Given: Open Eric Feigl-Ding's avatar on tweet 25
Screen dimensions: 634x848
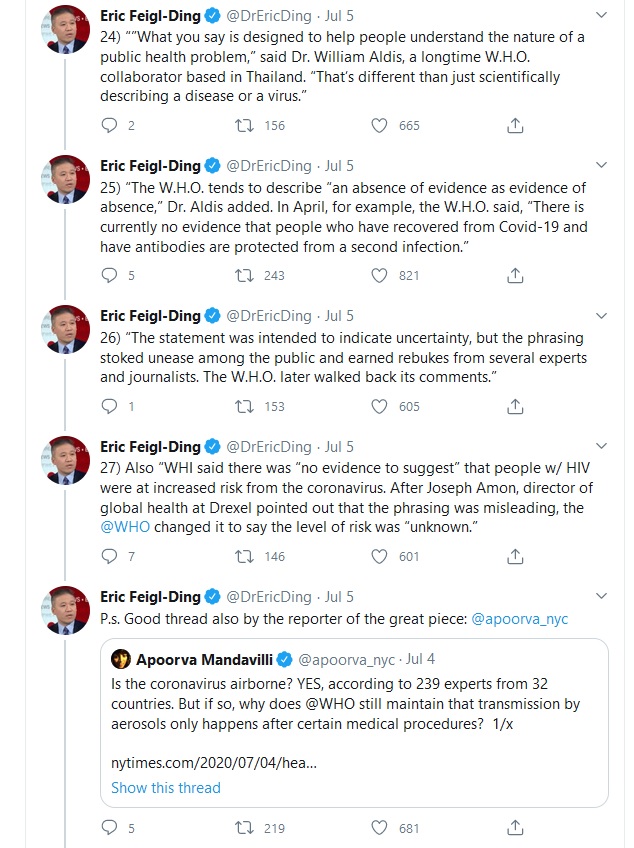Looking at the screenshot, I should tap(70, 178).
